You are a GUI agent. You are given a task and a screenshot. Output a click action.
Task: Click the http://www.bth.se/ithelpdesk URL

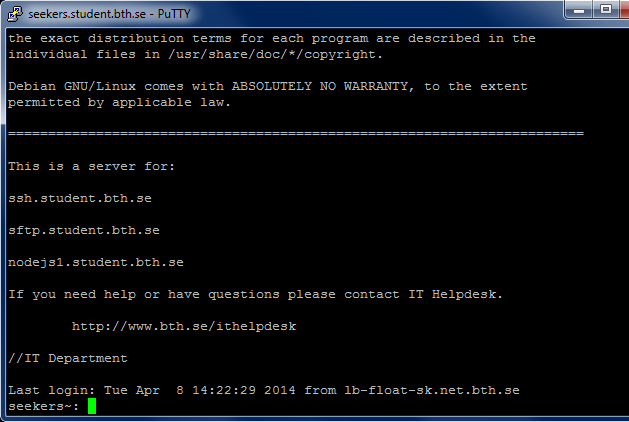pyautogui.click(x=184, y=326)
